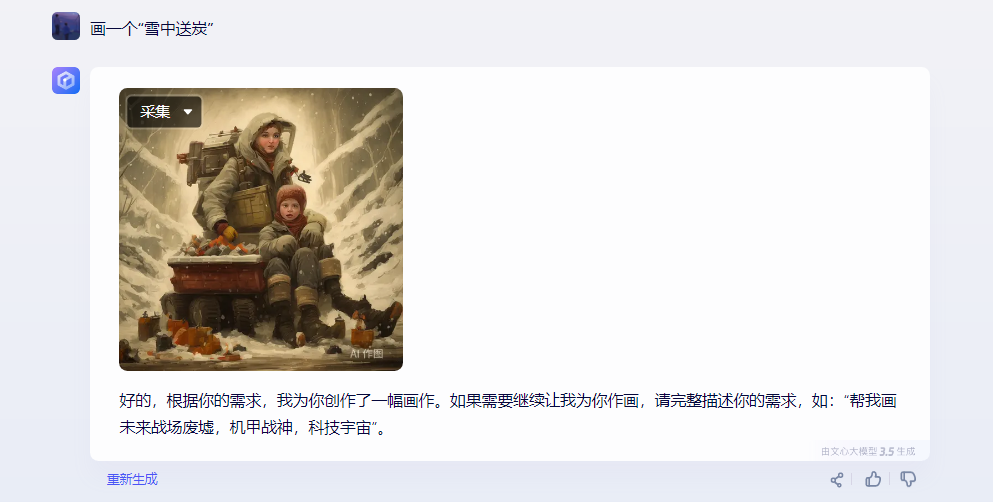Screen dimensions: 993x502
Task: Click the share icon below the response
Action: click(x=837, y=480)
